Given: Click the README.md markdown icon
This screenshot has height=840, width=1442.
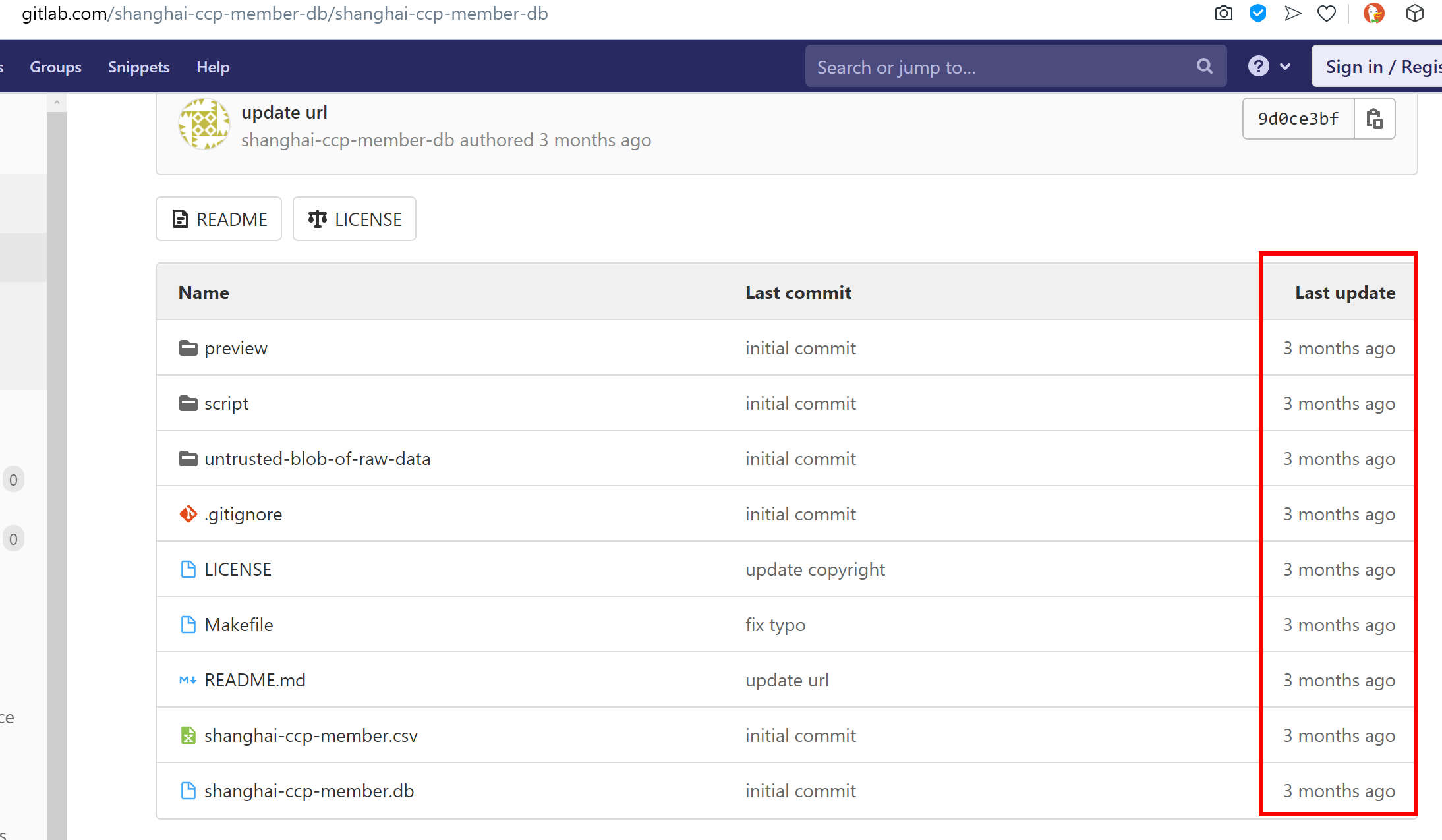Looking at the screenshot, I should coord(188,680).
